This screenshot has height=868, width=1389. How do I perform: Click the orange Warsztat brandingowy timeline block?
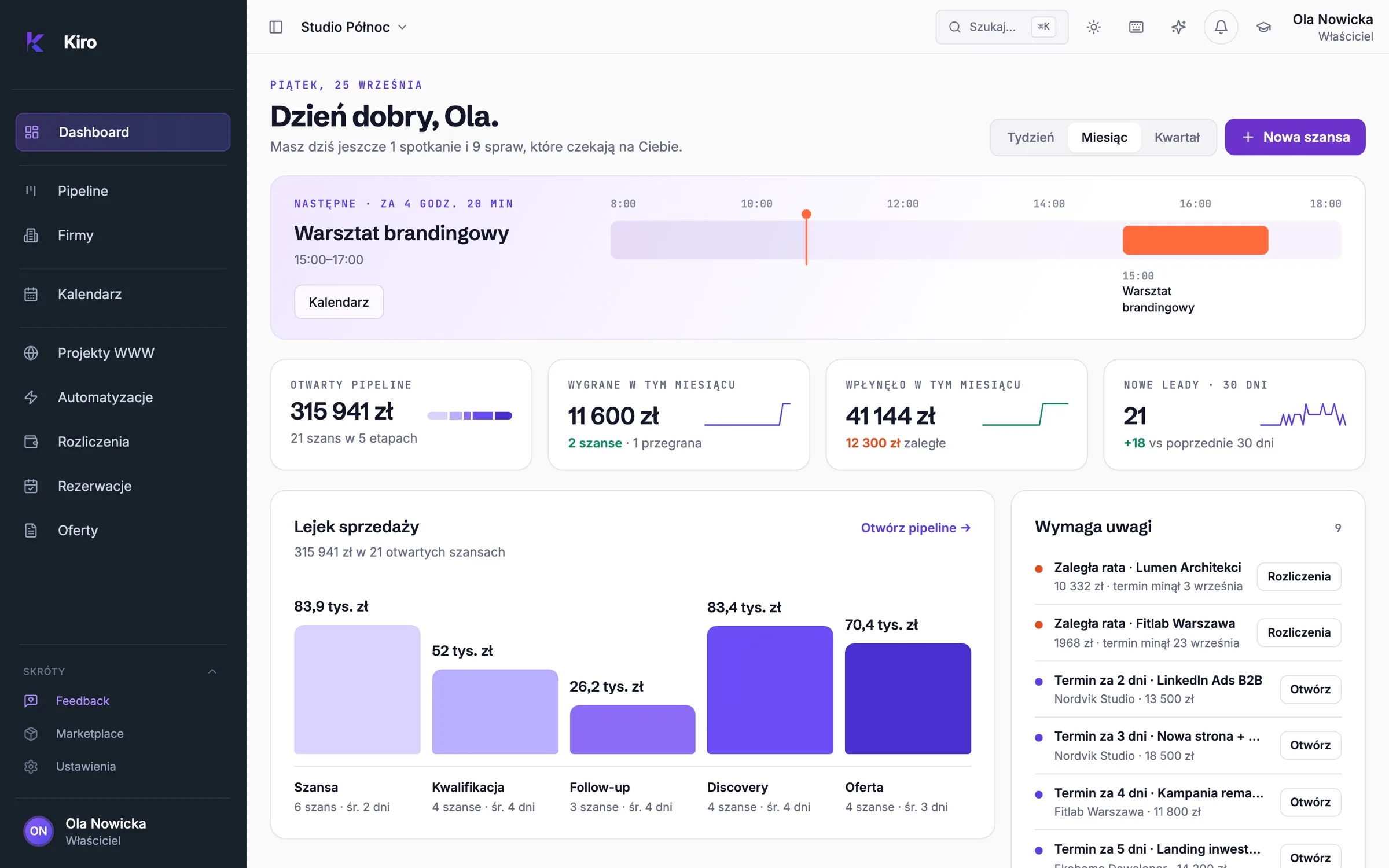(x=1195, y=240)
